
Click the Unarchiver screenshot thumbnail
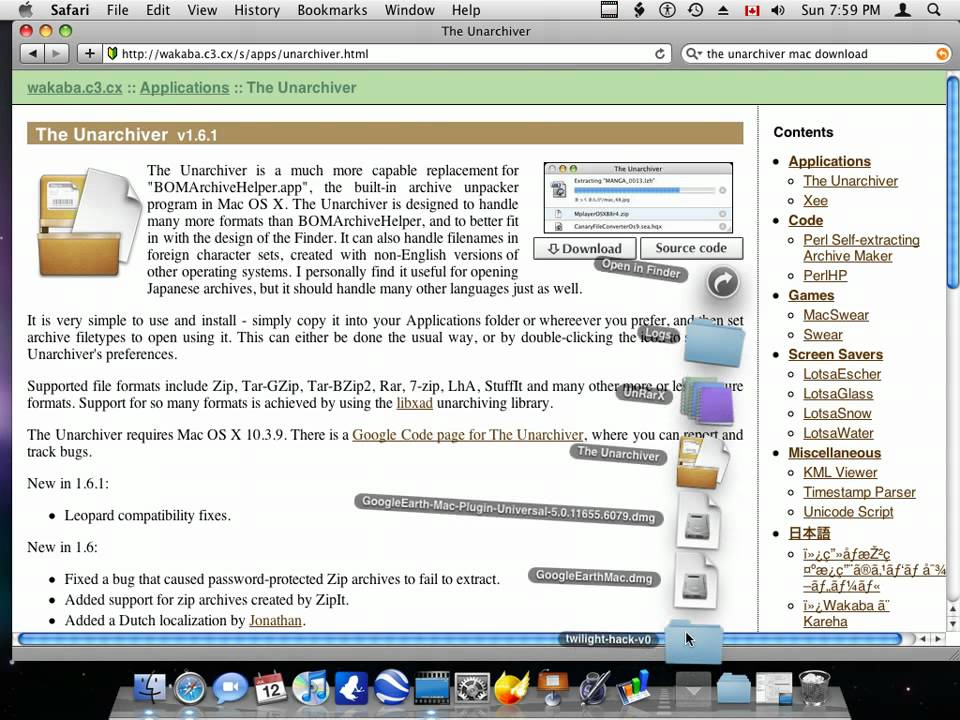638,197
